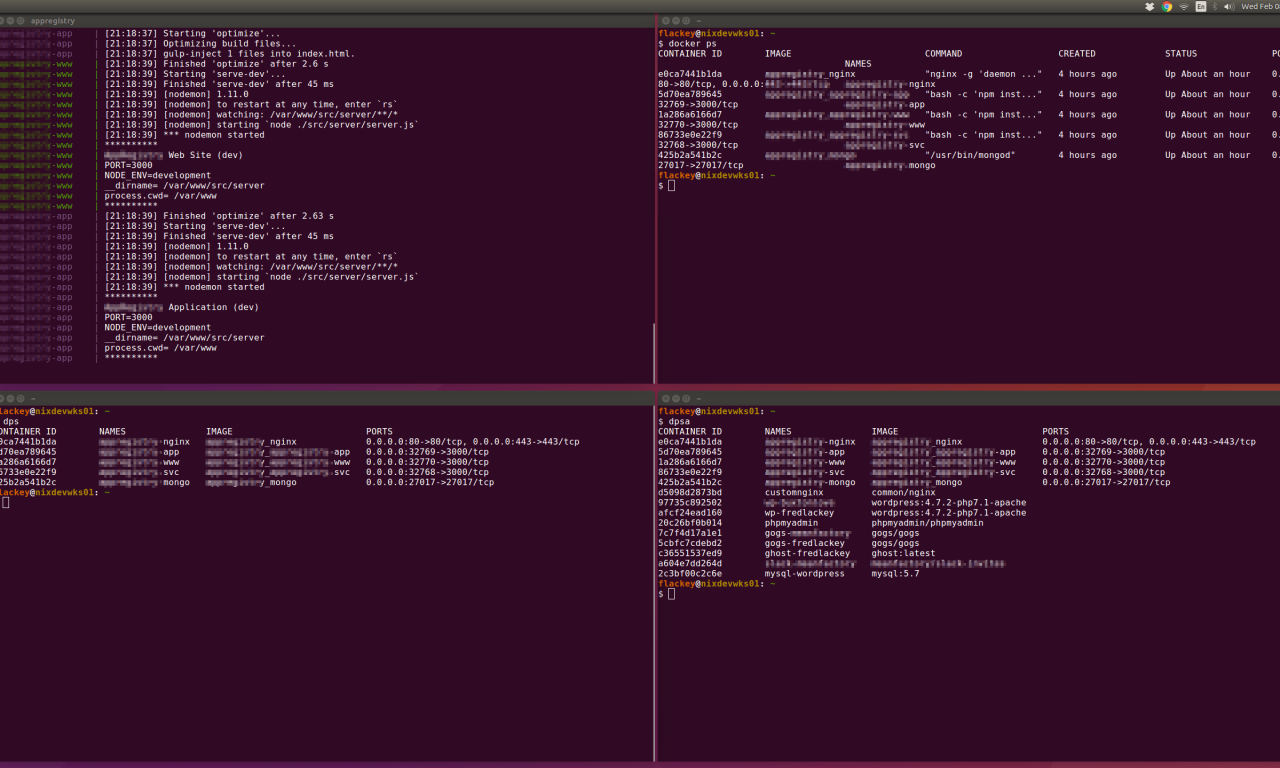
Task: Click the 'phpmyadmin/phpmyadmin' image name
Action: point(927,523)
